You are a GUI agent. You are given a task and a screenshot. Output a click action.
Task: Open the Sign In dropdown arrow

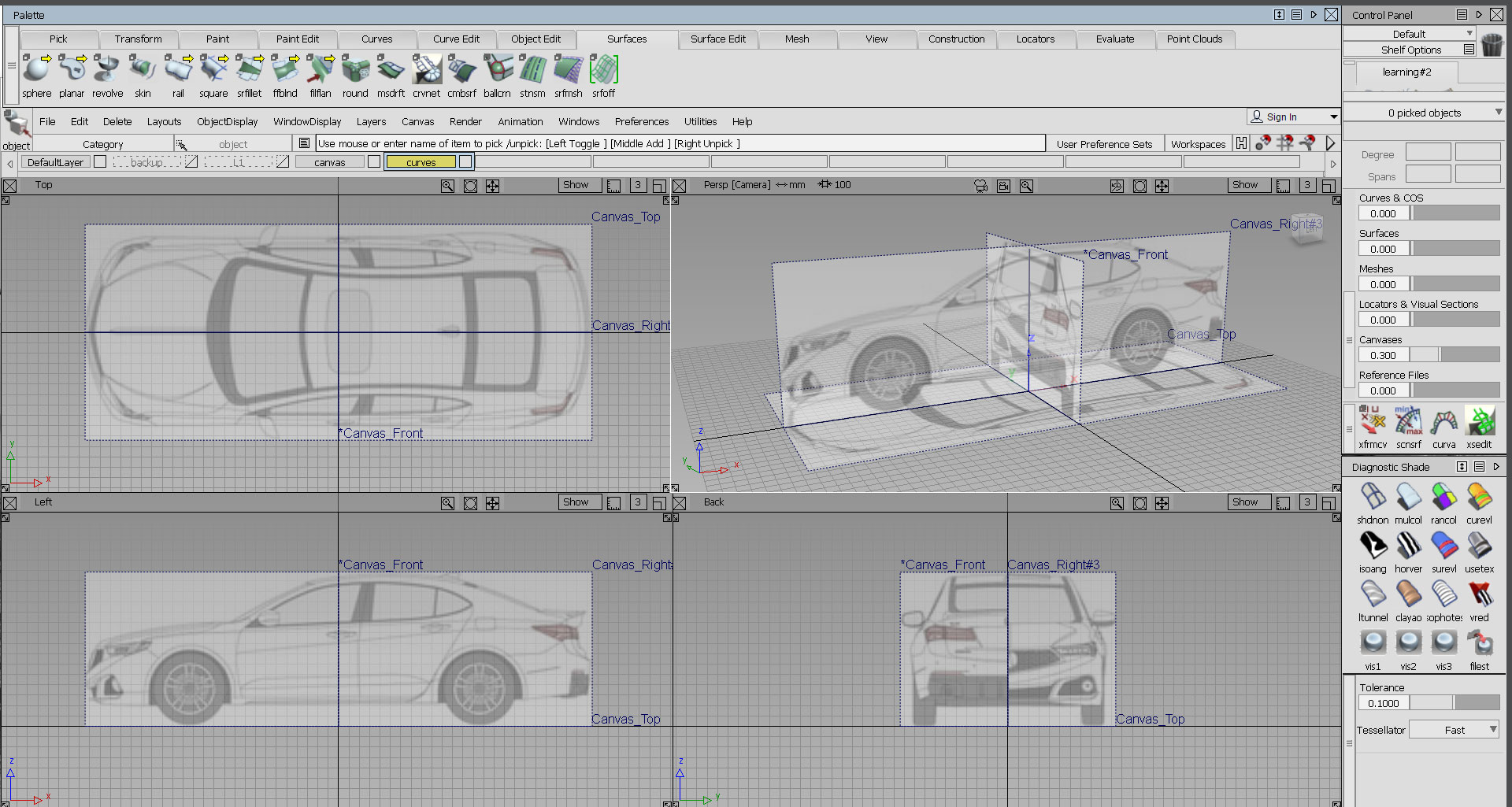click(x=1333, y=117)
